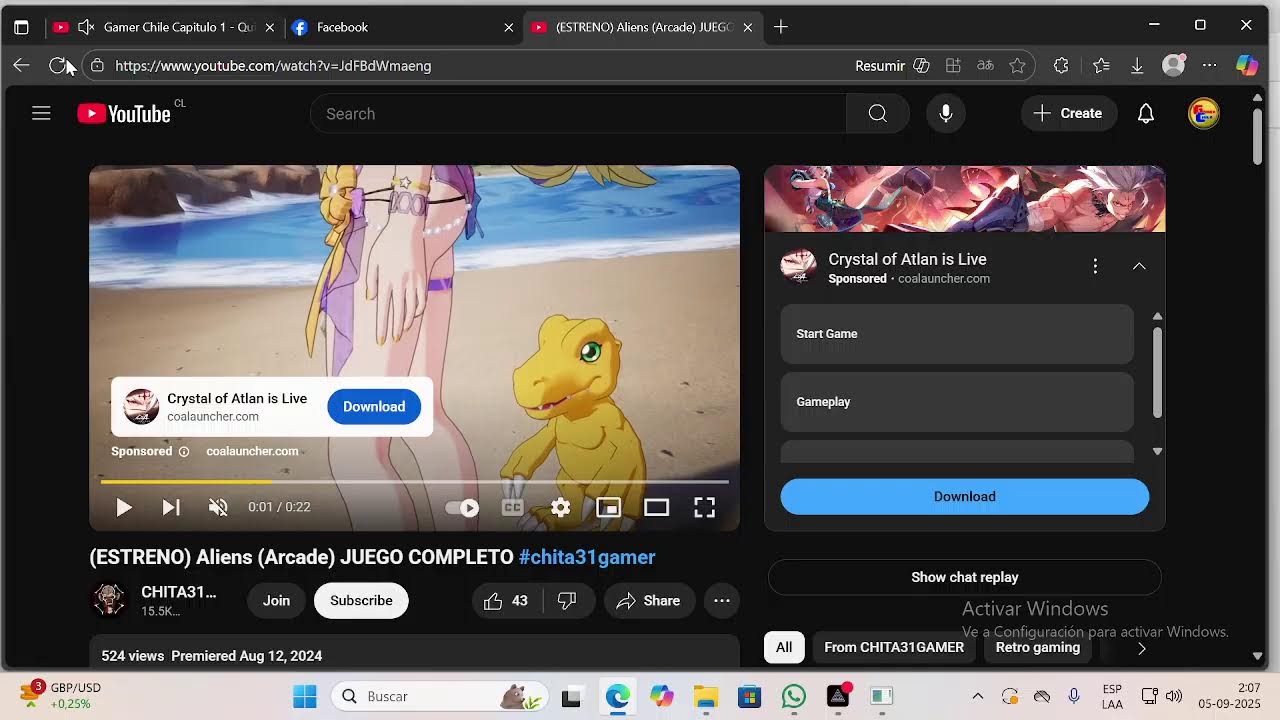This screenshot has width=1280, height=720.
Task: Open more actions ellipsis under video
Action: (x=722, y=601)
